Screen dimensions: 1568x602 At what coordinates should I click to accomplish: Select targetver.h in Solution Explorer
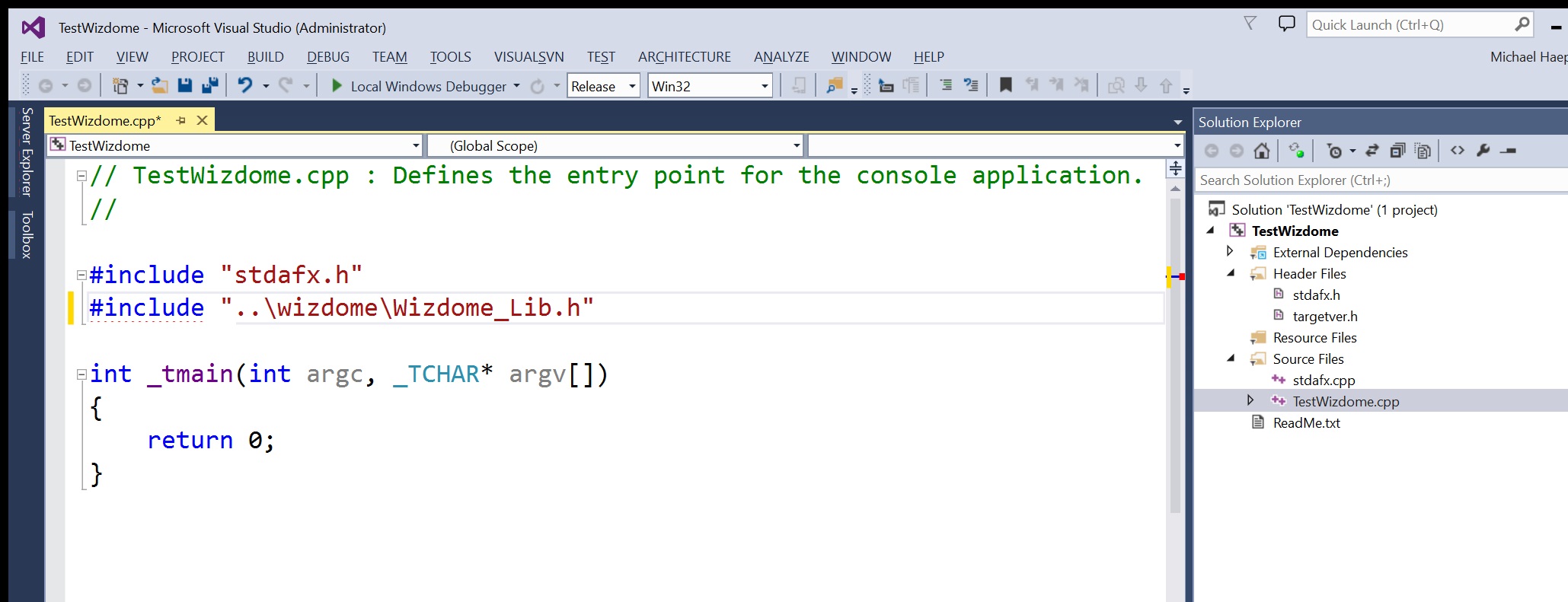tap(1324, 316)
